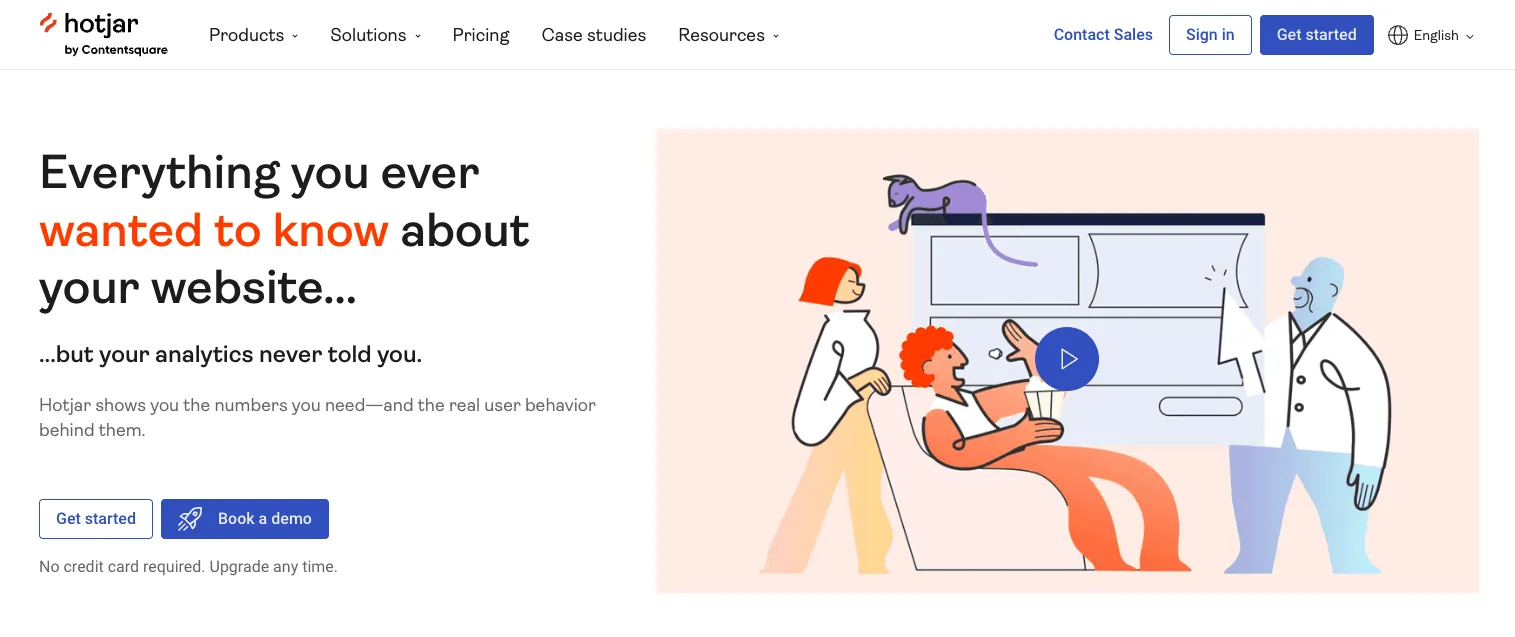Click the Sign in button

[1210, 35]
